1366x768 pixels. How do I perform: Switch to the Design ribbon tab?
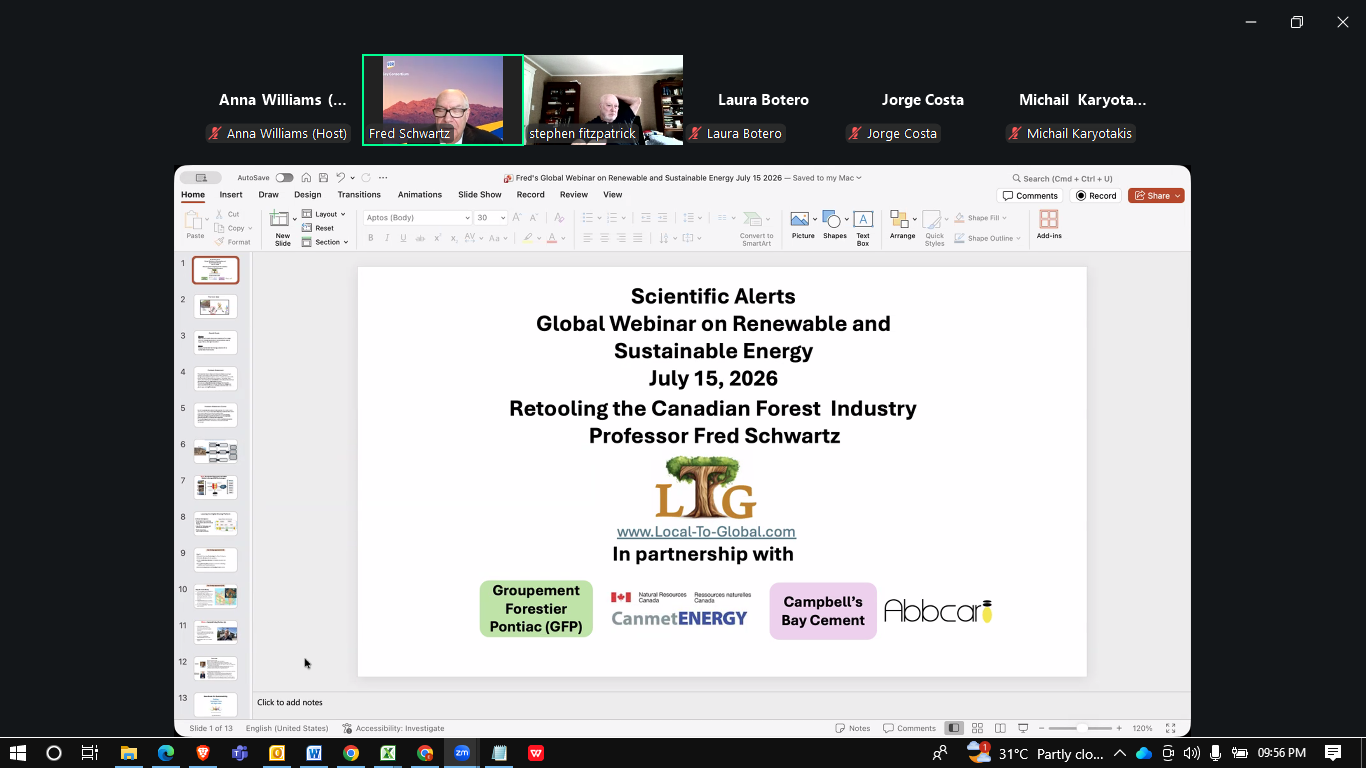click(x=308, y=195)
